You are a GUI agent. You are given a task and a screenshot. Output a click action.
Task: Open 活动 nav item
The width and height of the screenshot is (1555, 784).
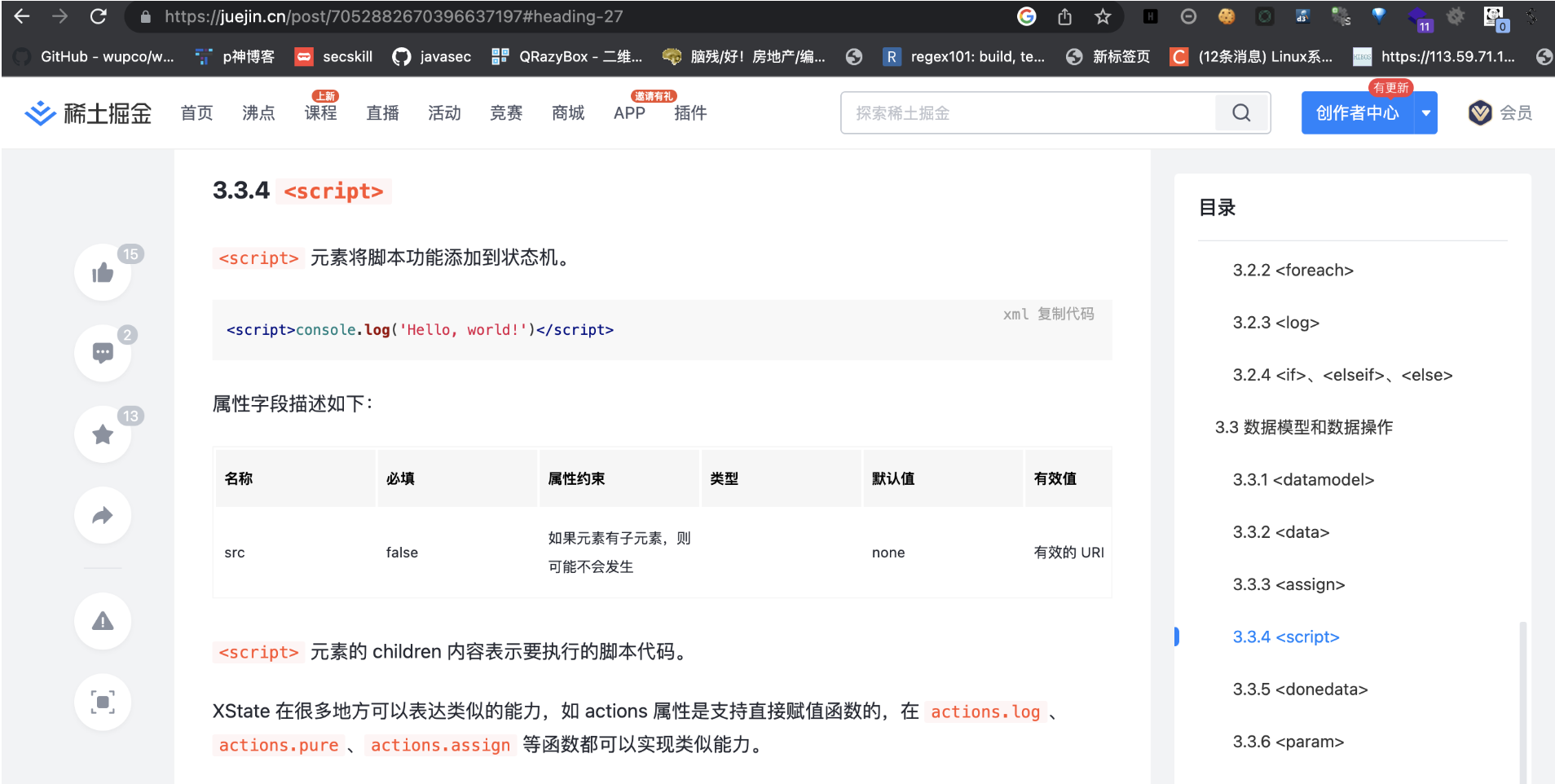pos(445,112)
